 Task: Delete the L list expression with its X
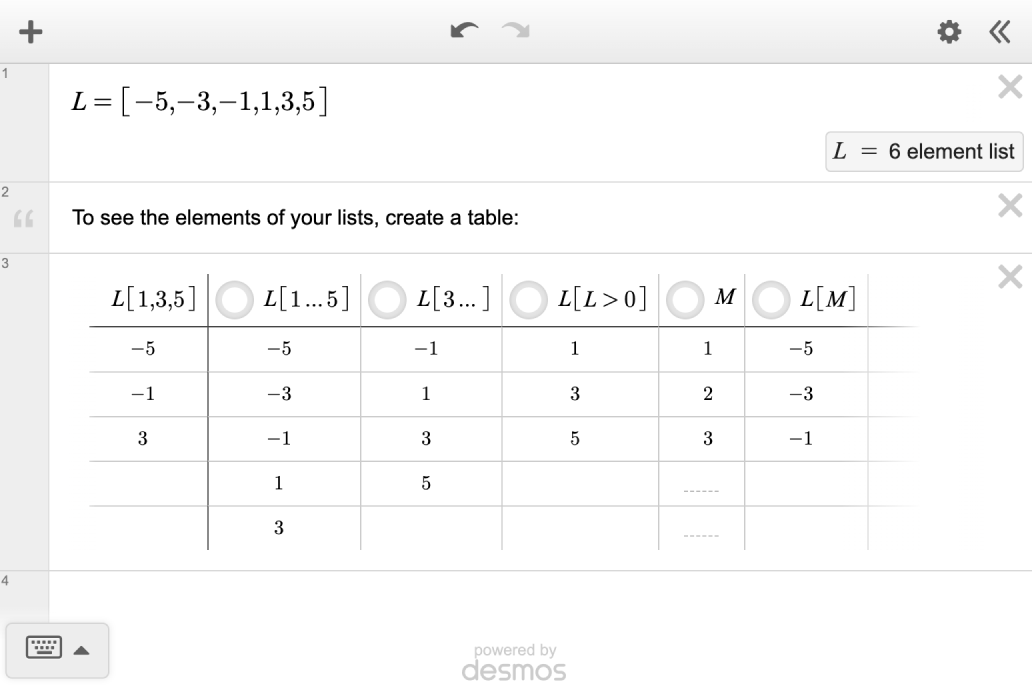[x=1009, y=87]
